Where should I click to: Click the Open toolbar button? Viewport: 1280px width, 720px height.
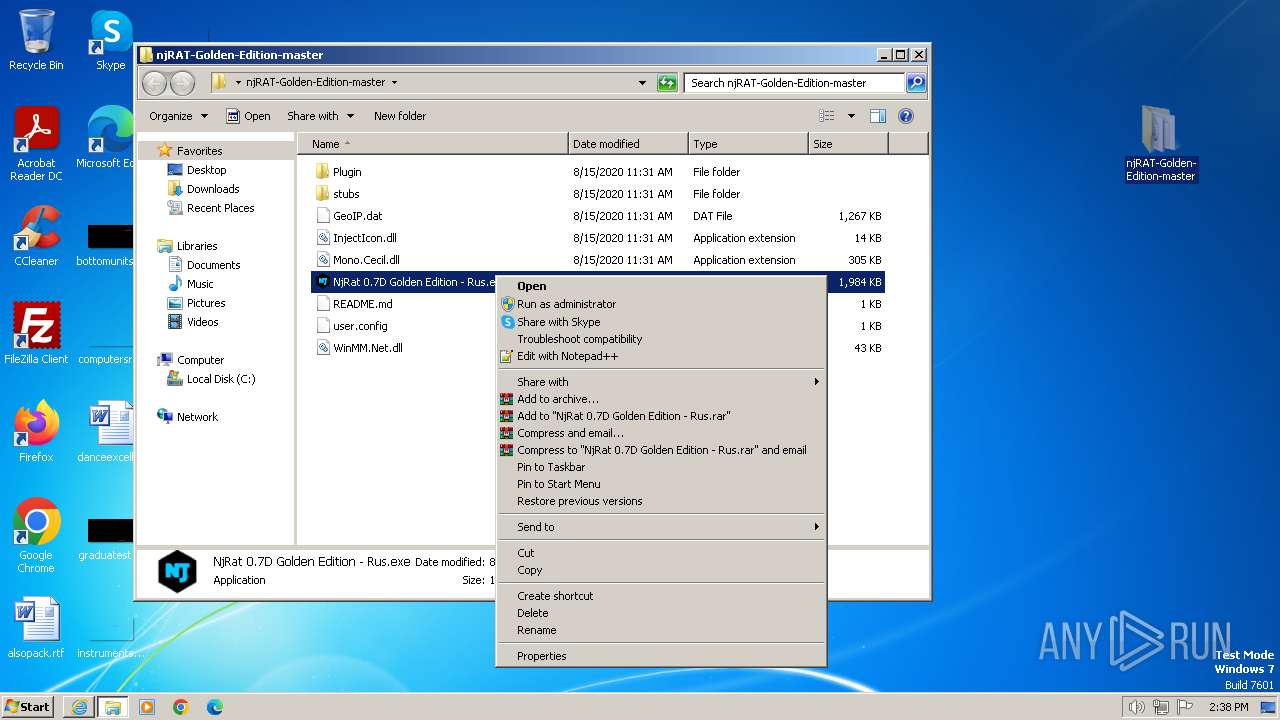click(x=248, y=116)
